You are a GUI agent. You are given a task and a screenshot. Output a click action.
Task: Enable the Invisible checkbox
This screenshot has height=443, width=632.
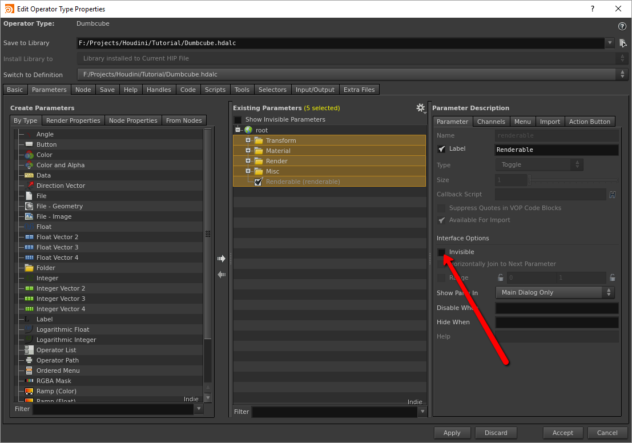coord(441,252)
